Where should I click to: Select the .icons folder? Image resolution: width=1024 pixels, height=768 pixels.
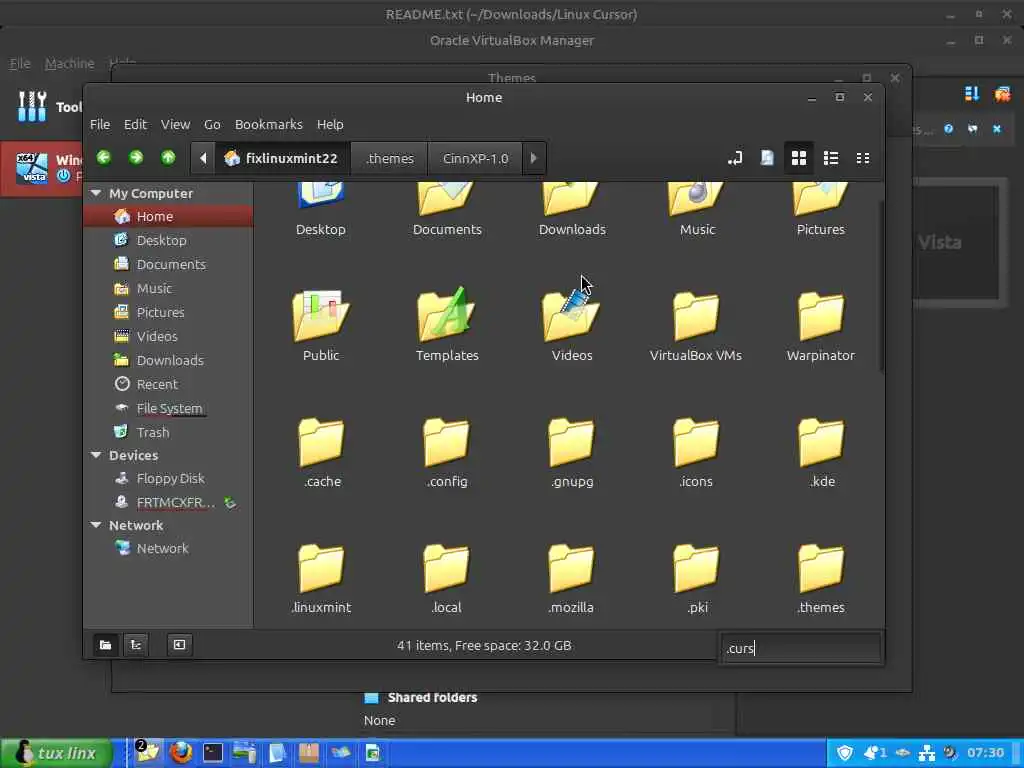696,443
